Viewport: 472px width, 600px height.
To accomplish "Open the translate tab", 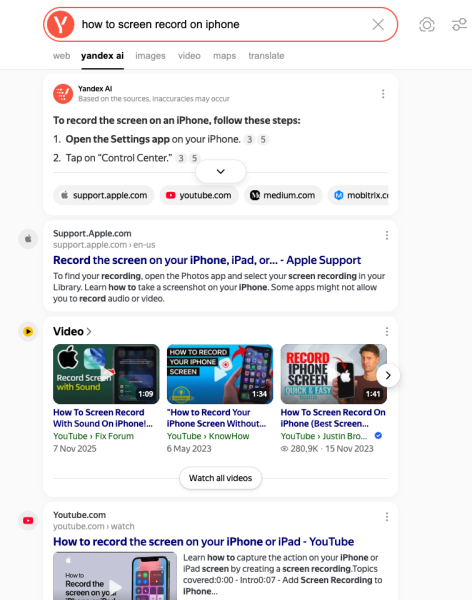I will tap(266, 56).
